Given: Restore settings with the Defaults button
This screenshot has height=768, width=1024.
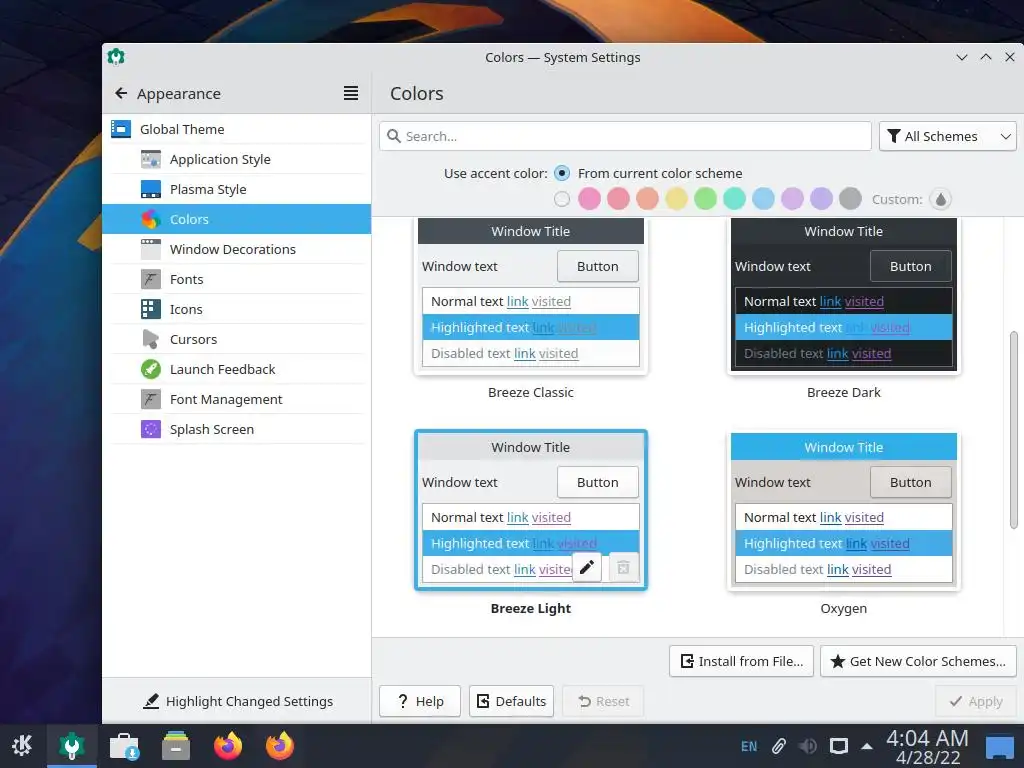Looking at the screenshot, I should (511, 701).
